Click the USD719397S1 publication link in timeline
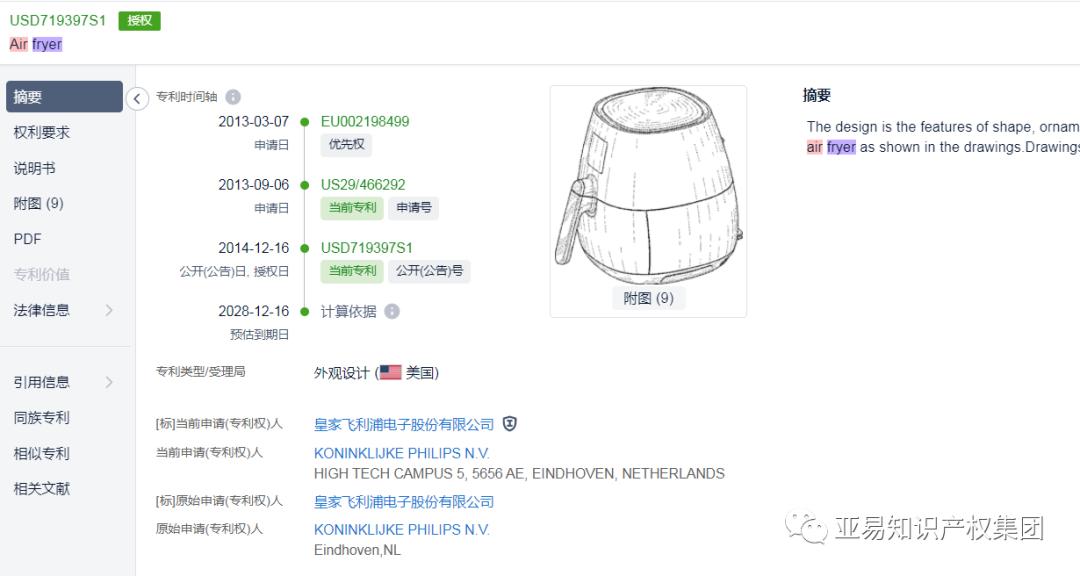This screenshot has width=1080, height=576. [x=367, y=248]
